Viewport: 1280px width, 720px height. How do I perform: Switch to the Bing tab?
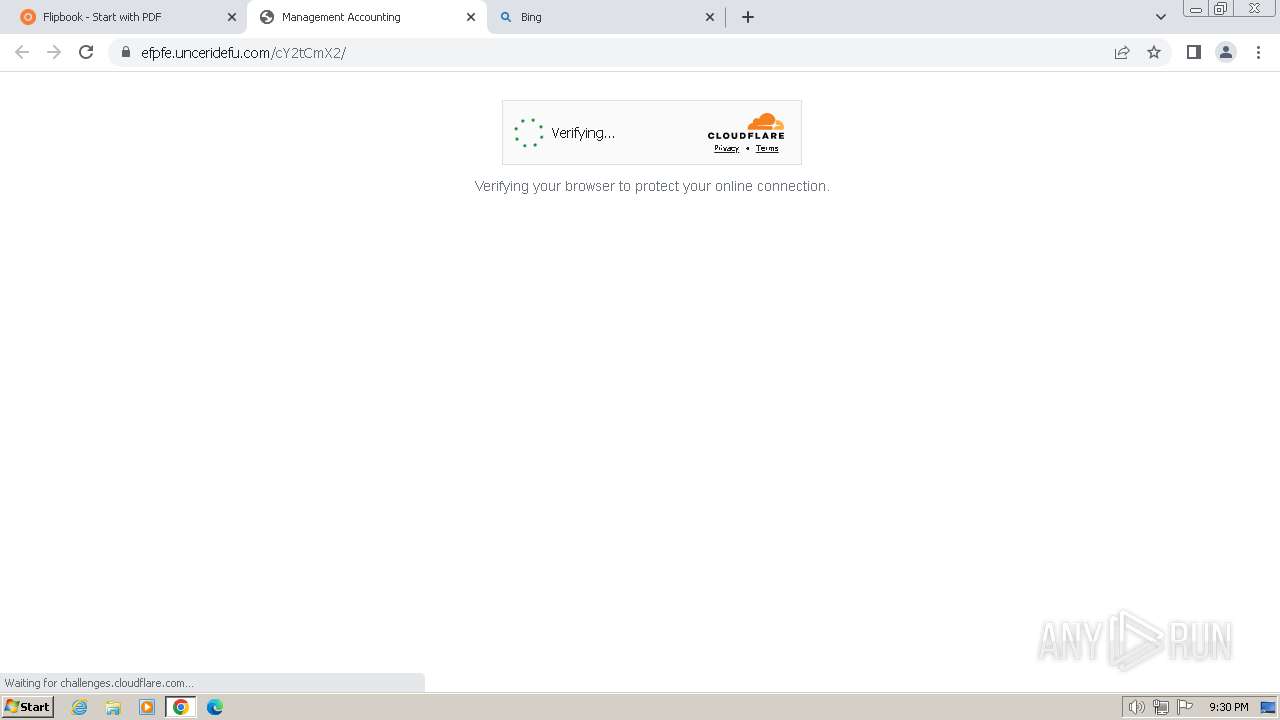(605, 17)
